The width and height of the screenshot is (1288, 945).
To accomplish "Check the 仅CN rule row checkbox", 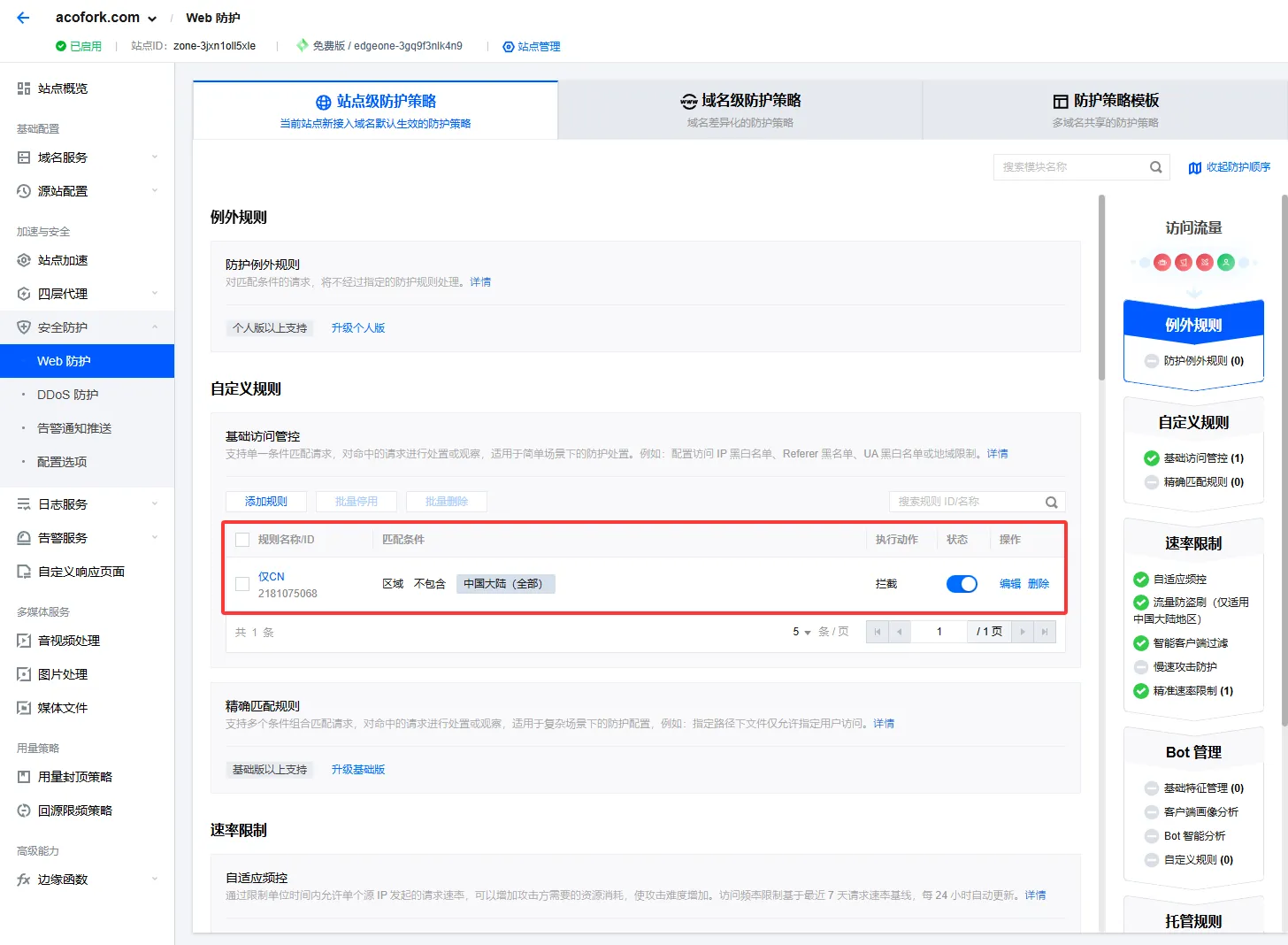I will coord(242,584).
